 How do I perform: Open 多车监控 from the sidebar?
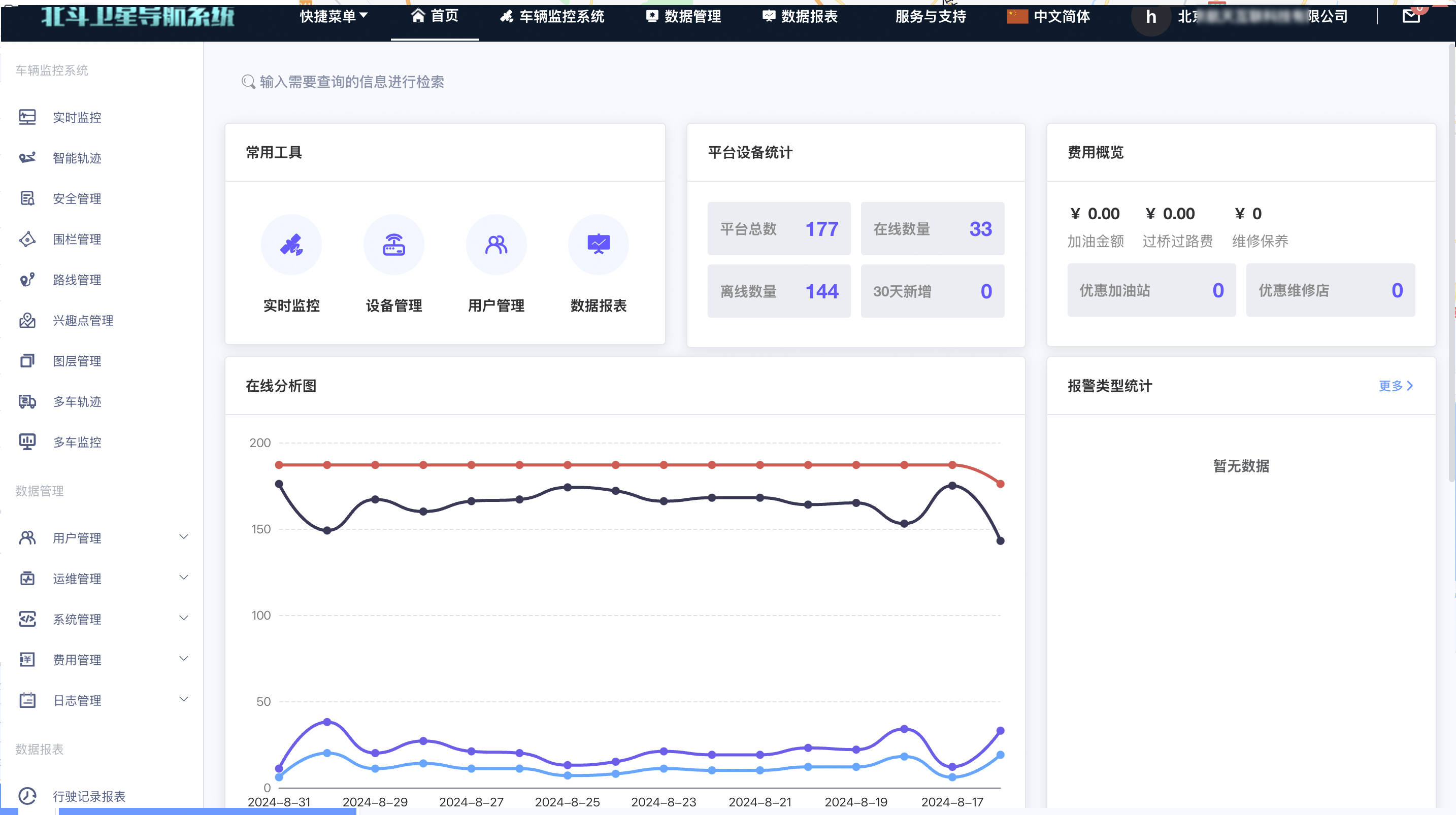(77, 442)
